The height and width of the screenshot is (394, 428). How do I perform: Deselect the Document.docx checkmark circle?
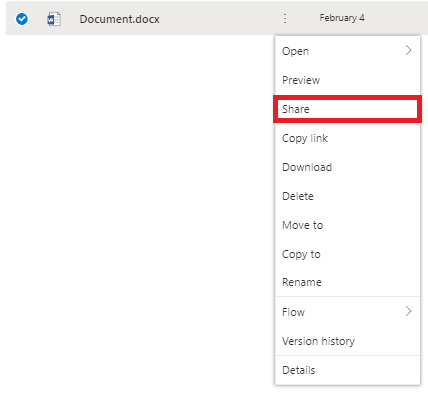[22, 19]
